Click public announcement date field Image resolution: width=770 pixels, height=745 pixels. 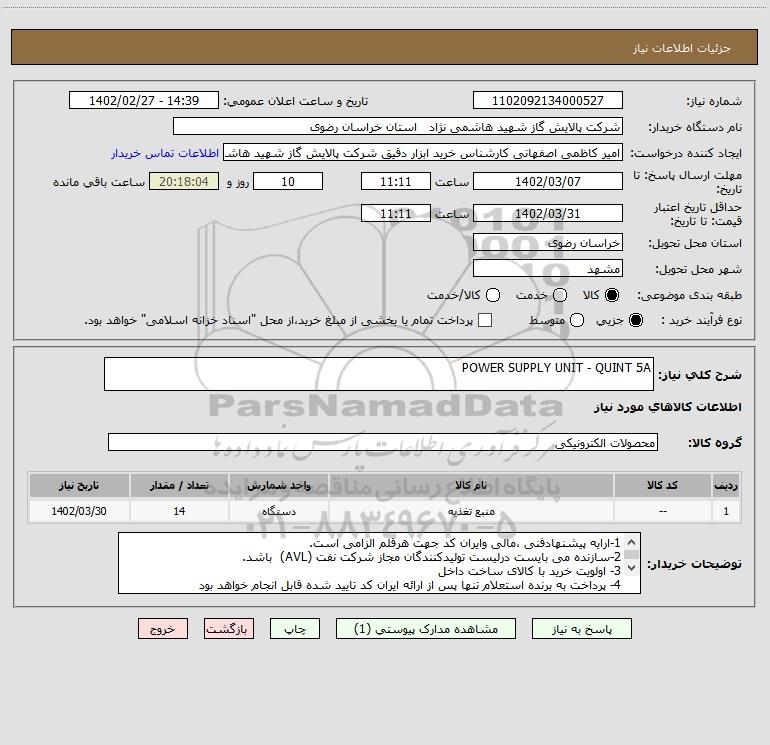144,101
